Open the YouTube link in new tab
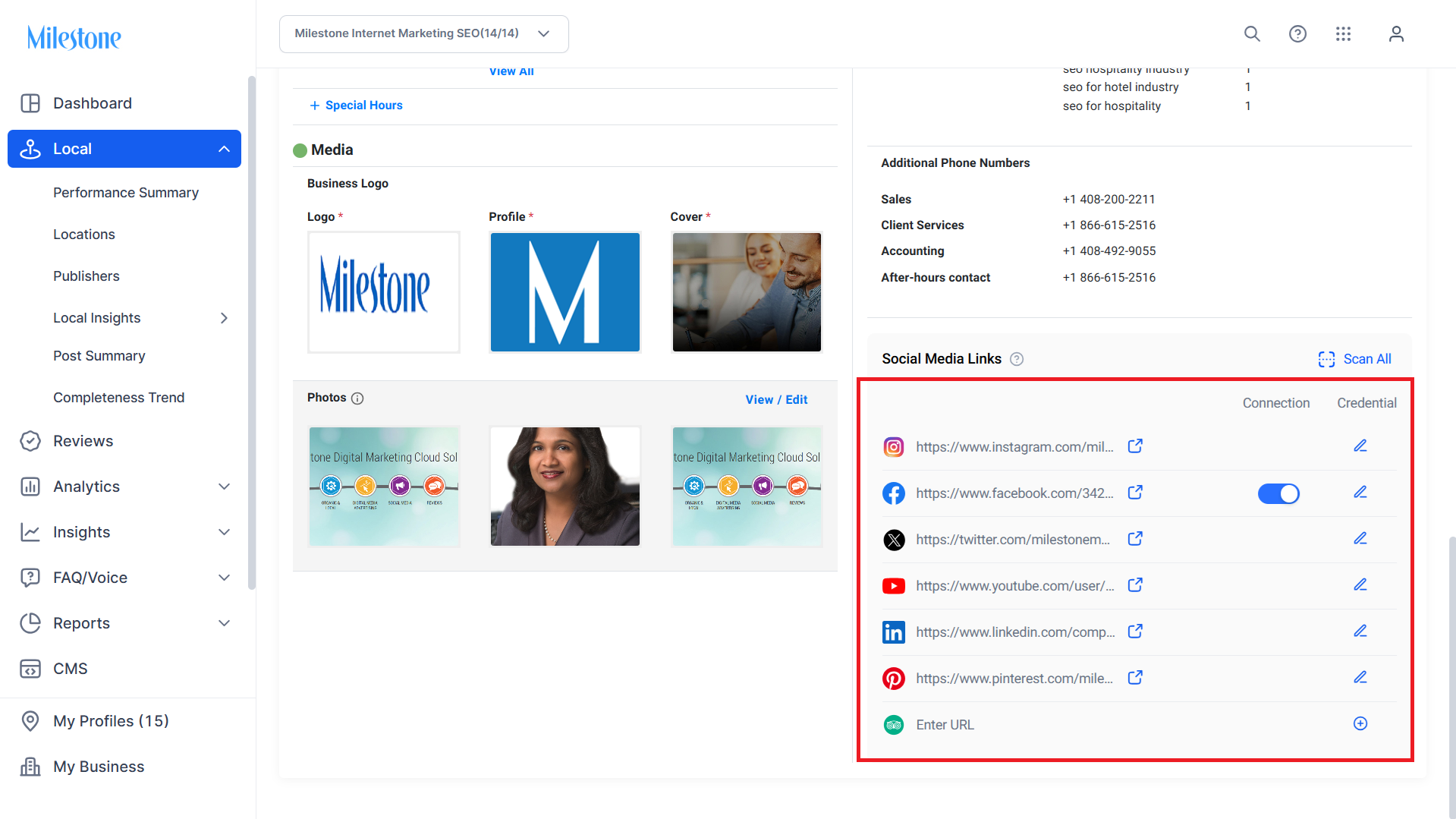 pyautogui.click(x=1135, y=585)
